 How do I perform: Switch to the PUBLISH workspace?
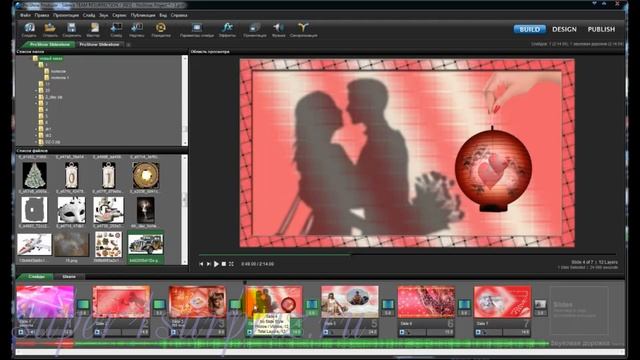tap(601, 29)
